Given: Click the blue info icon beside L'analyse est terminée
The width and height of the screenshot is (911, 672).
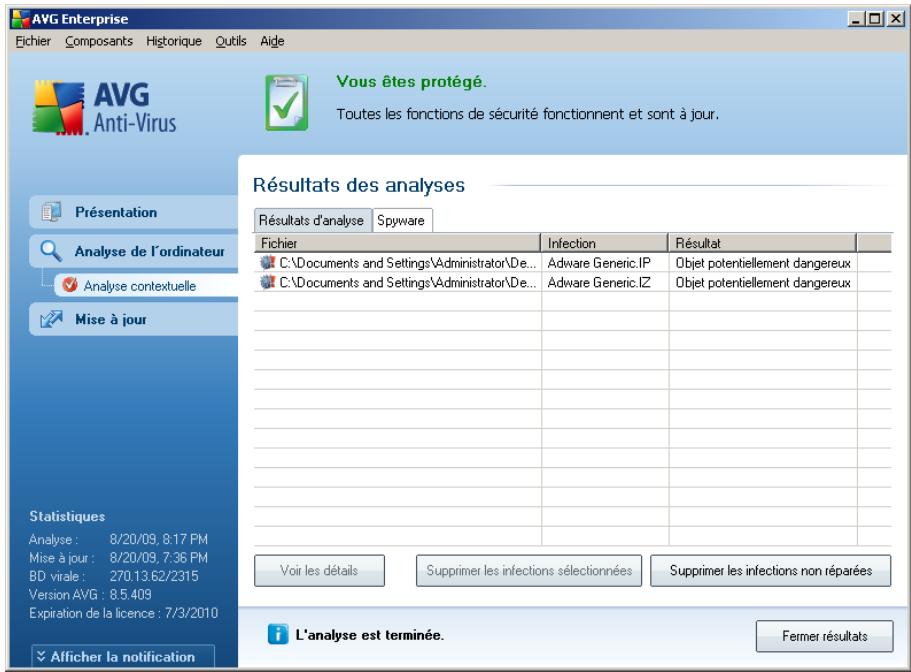Looking at the screenshot, I should coord(278,634).
